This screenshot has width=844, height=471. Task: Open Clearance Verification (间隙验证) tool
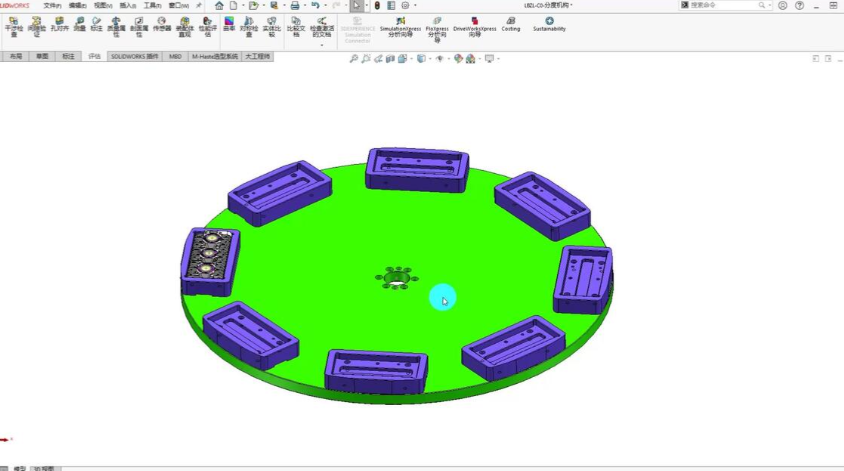click(x=36, y=26)
